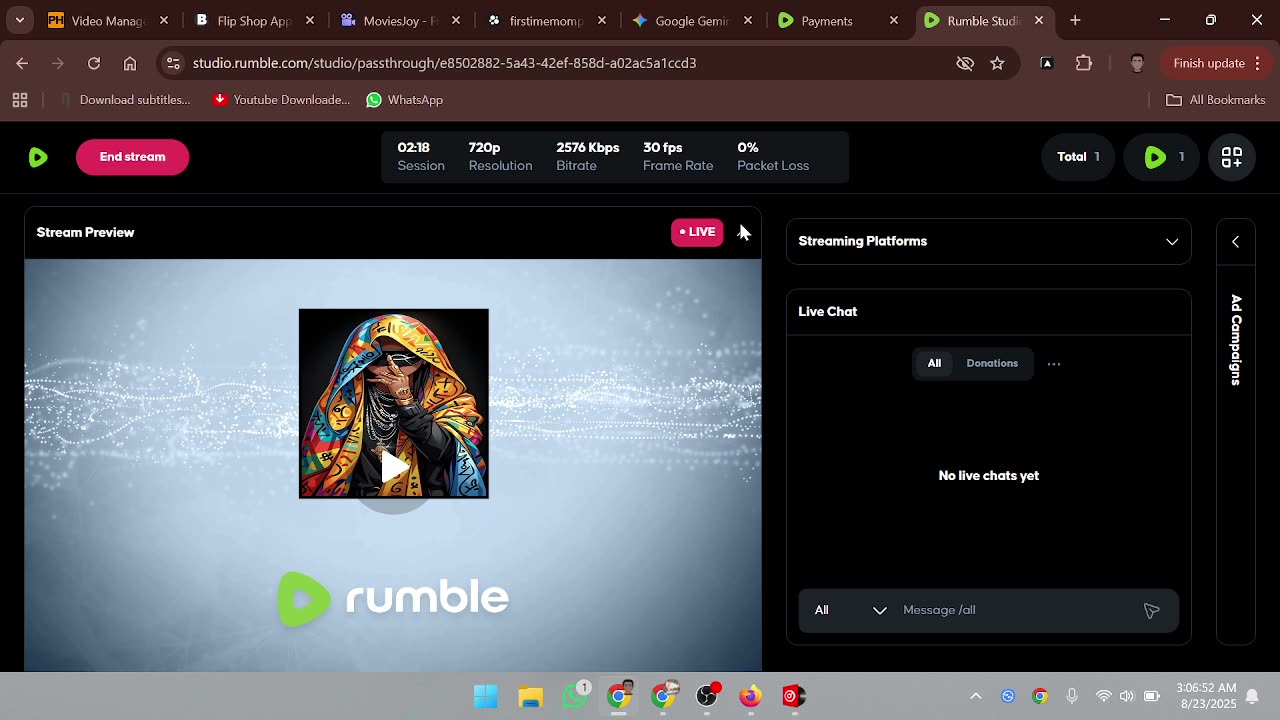Switch to the Video Manager browser tab

click(108, 20)
